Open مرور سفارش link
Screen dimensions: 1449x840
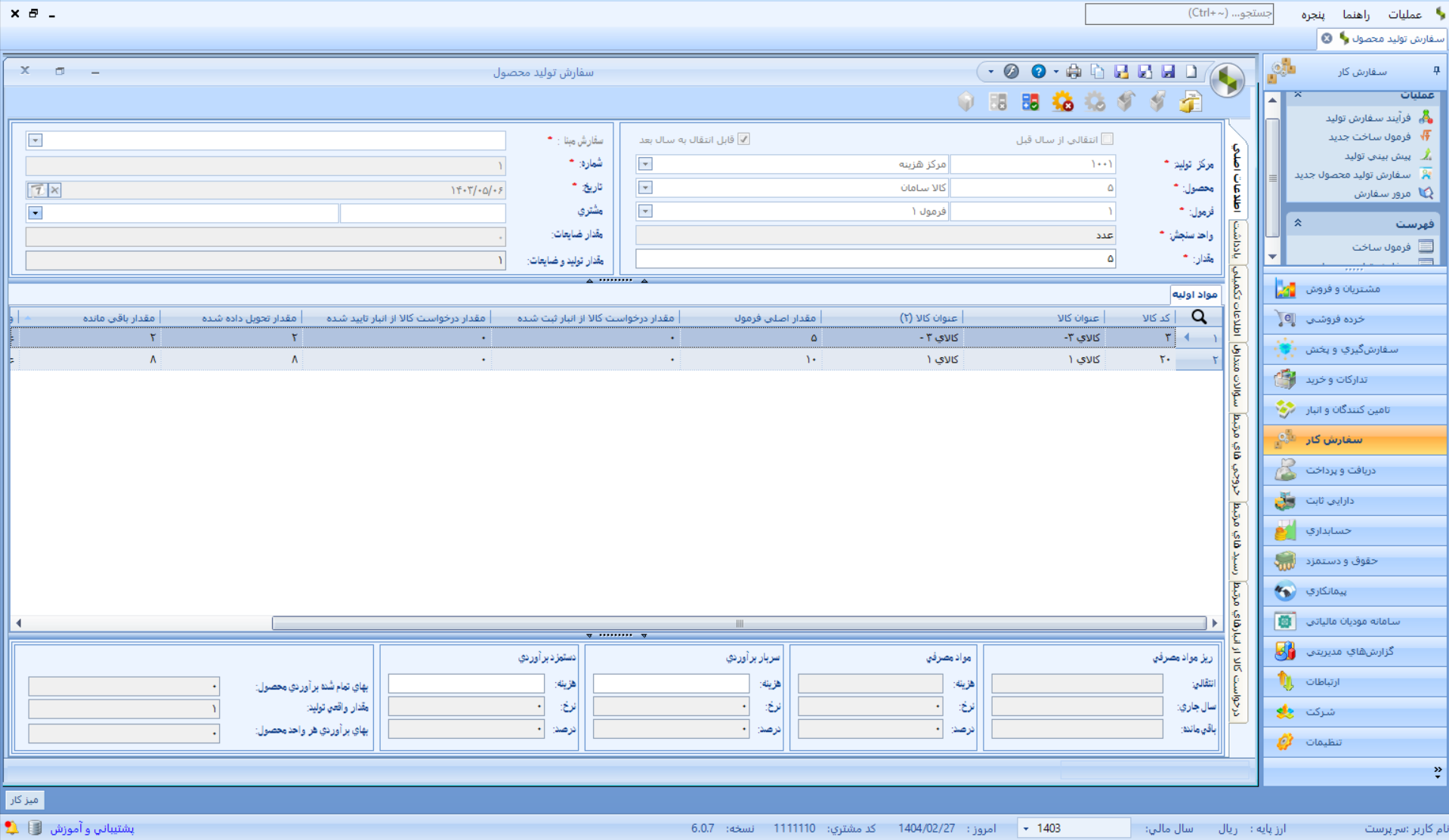pos(1382,193)
